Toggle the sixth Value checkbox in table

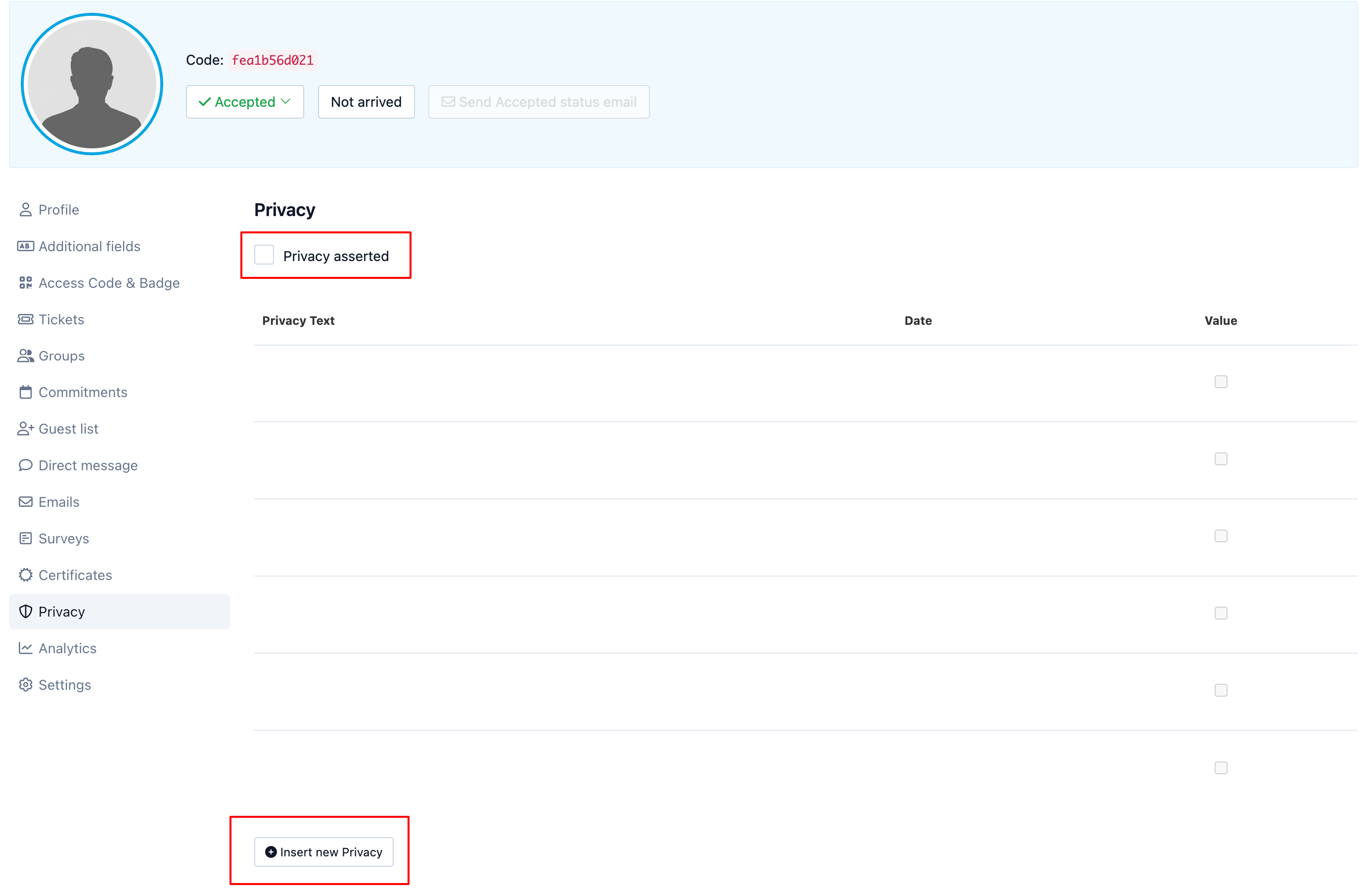pyautogui.click(x=1221, y=768)
